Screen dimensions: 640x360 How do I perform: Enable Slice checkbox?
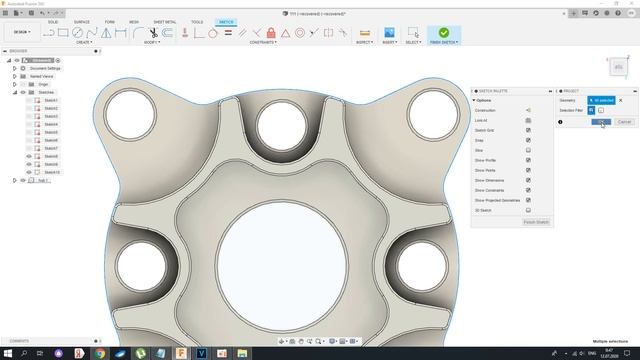point(528,150)
